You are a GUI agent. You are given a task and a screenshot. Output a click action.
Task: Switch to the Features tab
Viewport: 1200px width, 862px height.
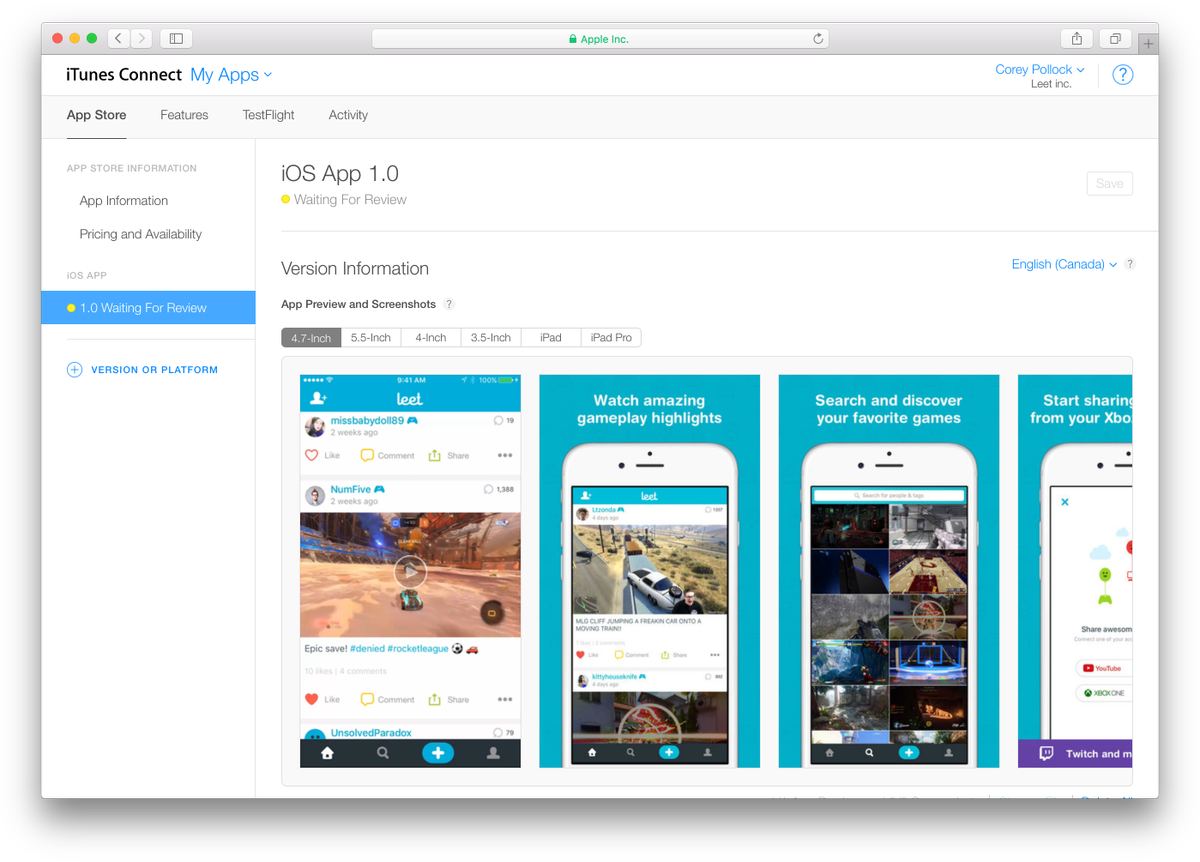pos(184,115)
